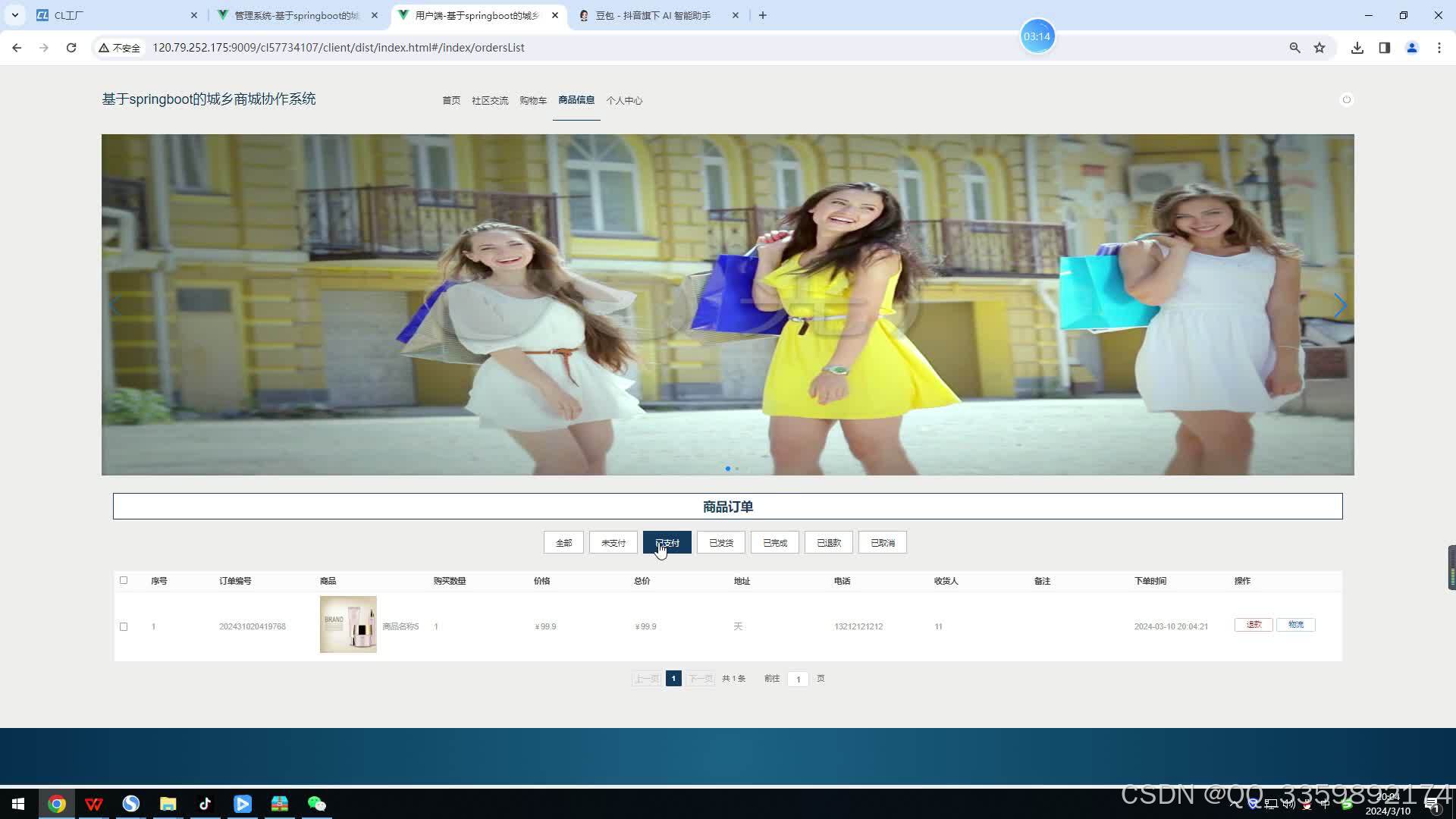This screenshot has height=819, width=1456.
Task: Open the Windows Start menu
Action: point(18,804)
